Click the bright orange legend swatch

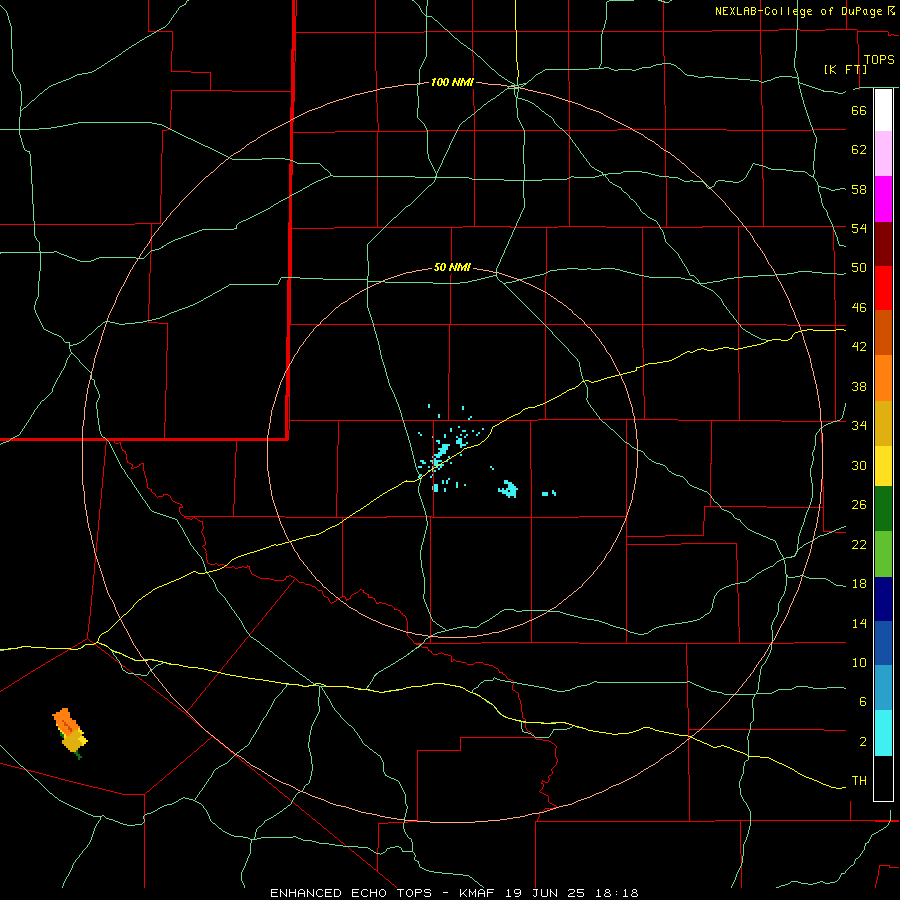pyautogui.click(x=883, y=378)
